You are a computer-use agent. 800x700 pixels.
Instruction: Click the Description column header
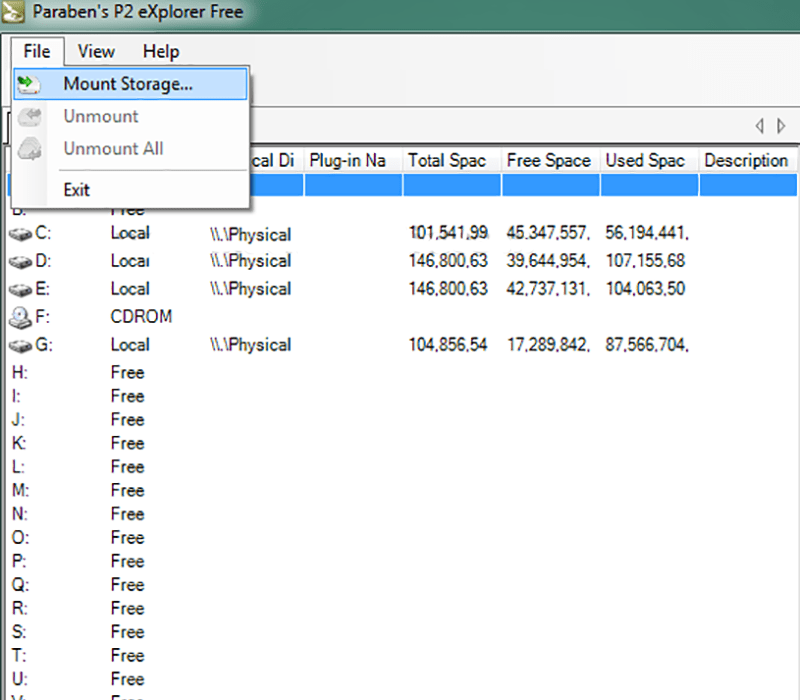coord(748,161)
